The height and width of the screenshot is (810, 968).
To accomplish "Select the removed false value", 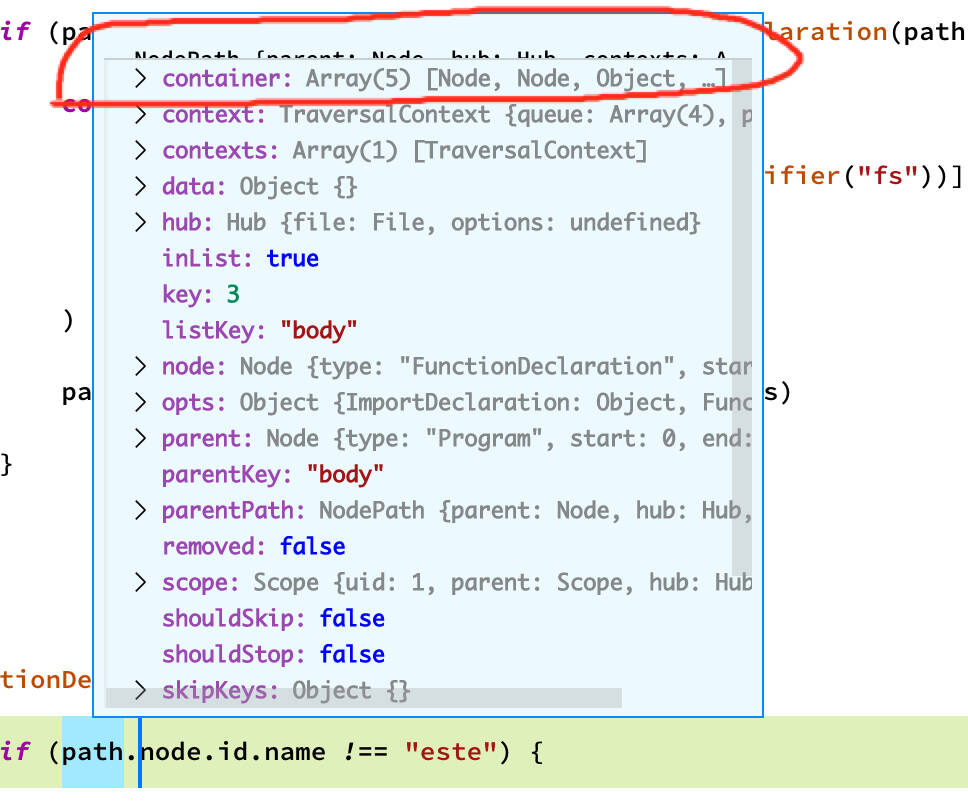I will pos(313,546).
